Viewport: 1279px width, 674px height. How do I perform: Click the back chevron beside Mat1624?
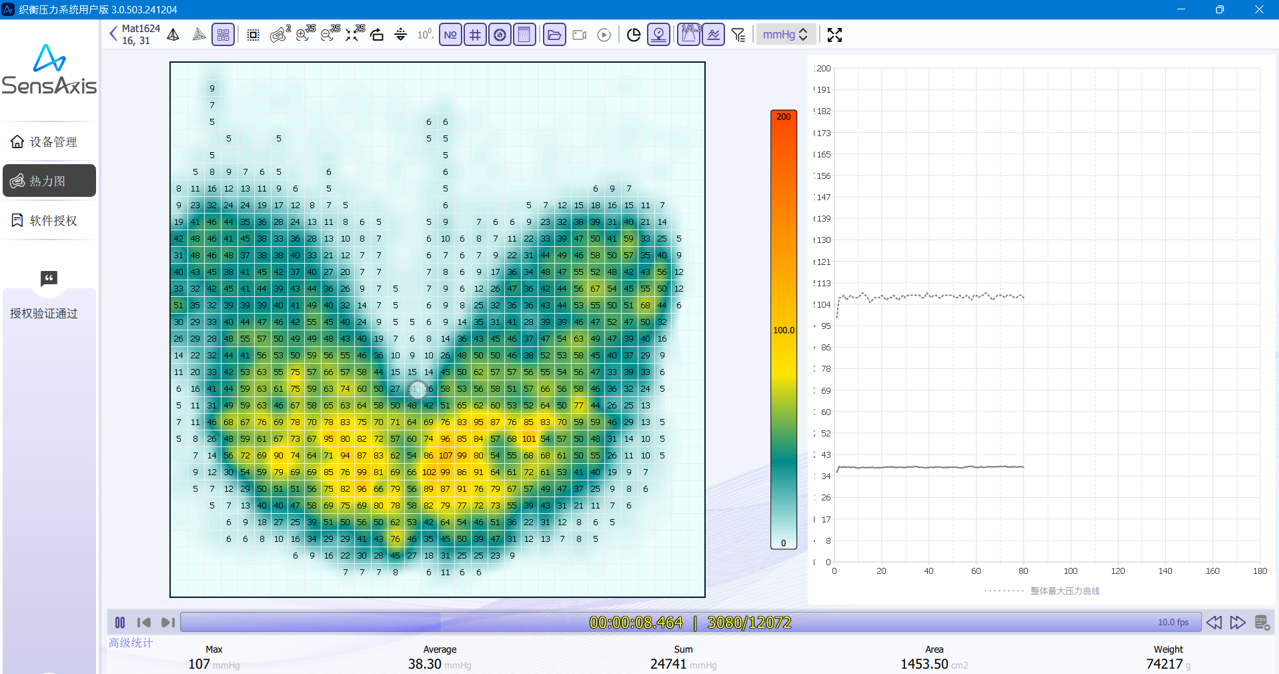pos(113,34)
